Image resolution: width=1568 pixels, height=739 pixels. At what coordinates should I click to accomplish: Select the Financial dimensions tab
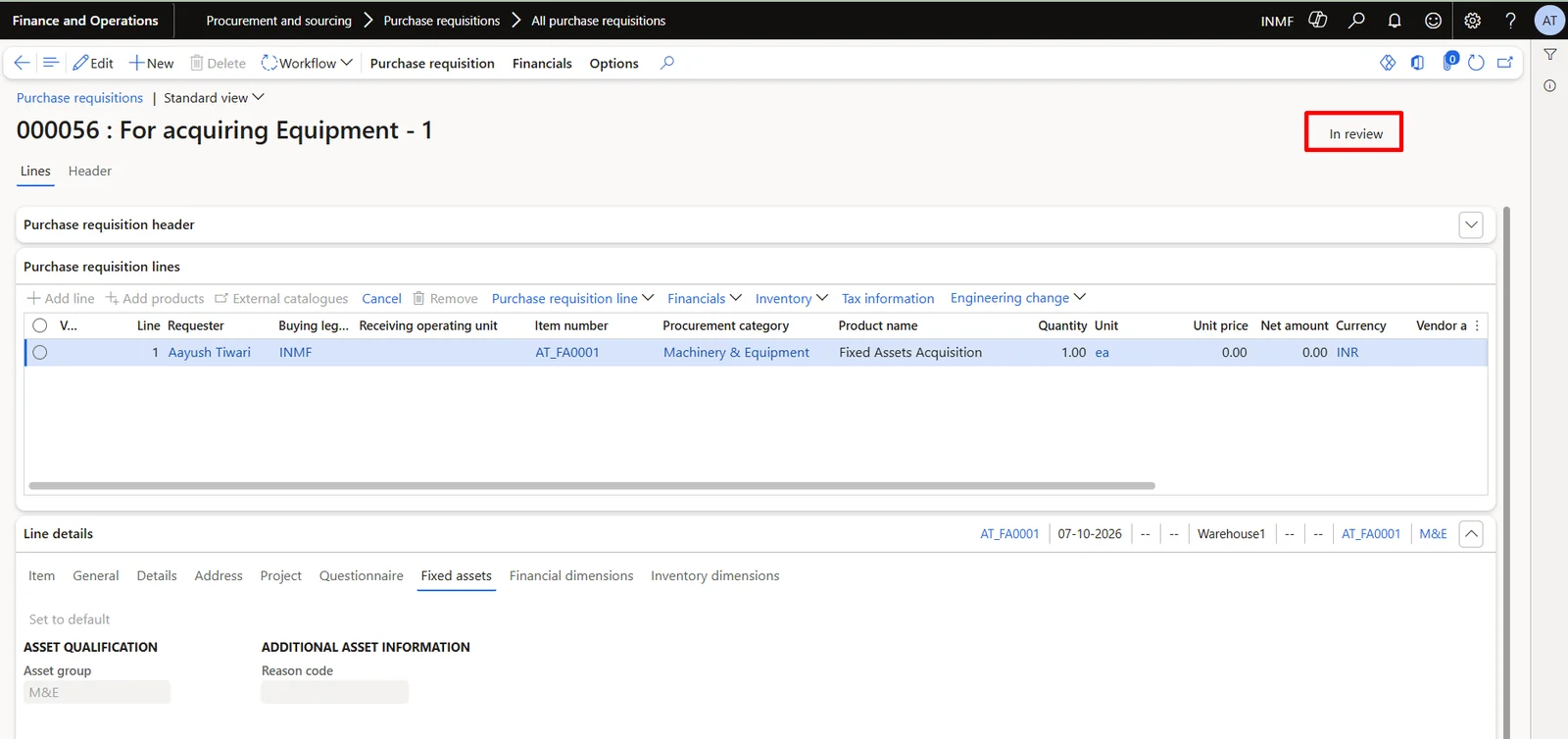pos(571,576)
